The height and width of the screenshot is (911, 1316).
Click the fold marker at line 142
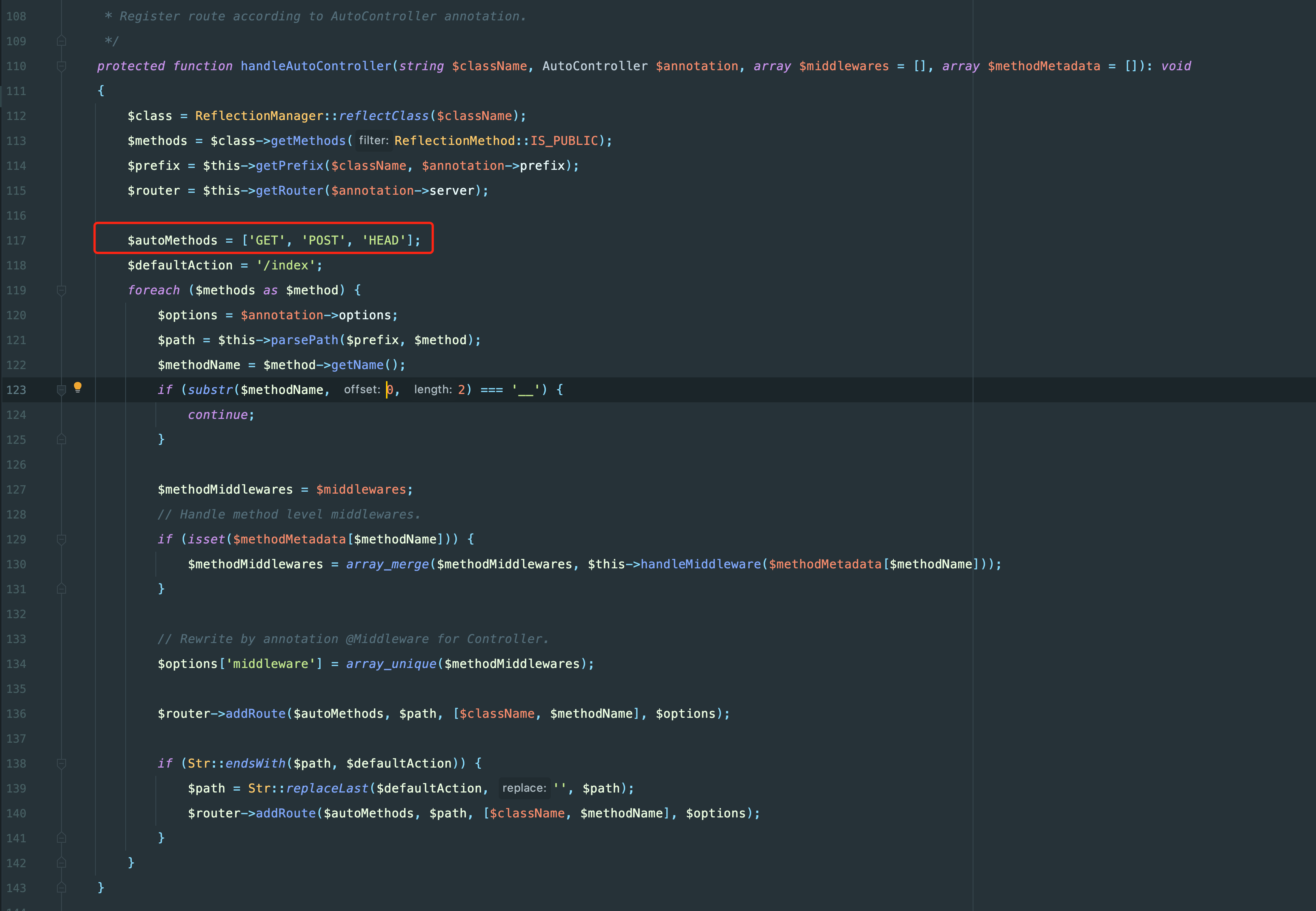61,863
